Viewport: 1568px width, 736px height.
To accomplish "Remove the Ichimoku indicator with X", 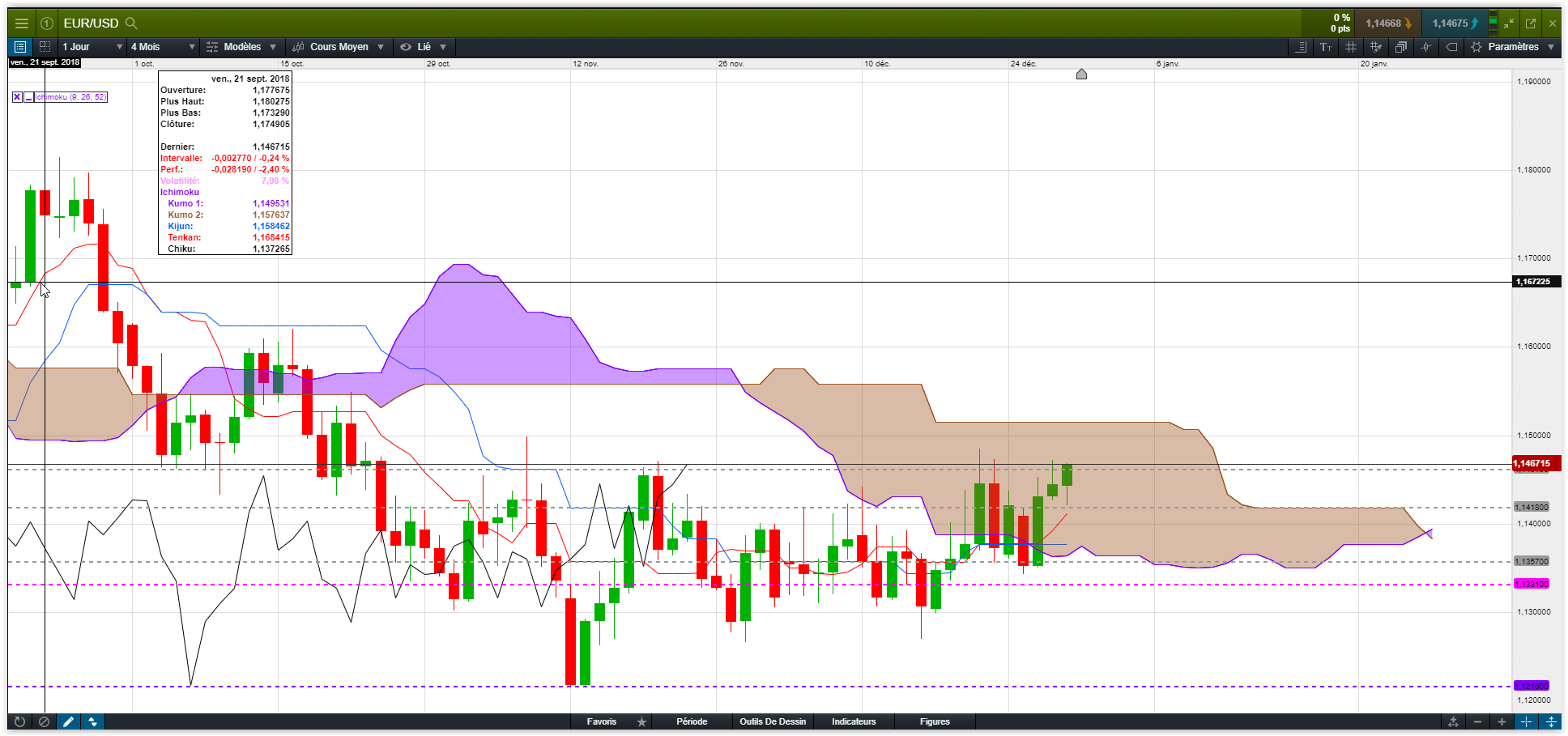I will click(x=17, y=97).
